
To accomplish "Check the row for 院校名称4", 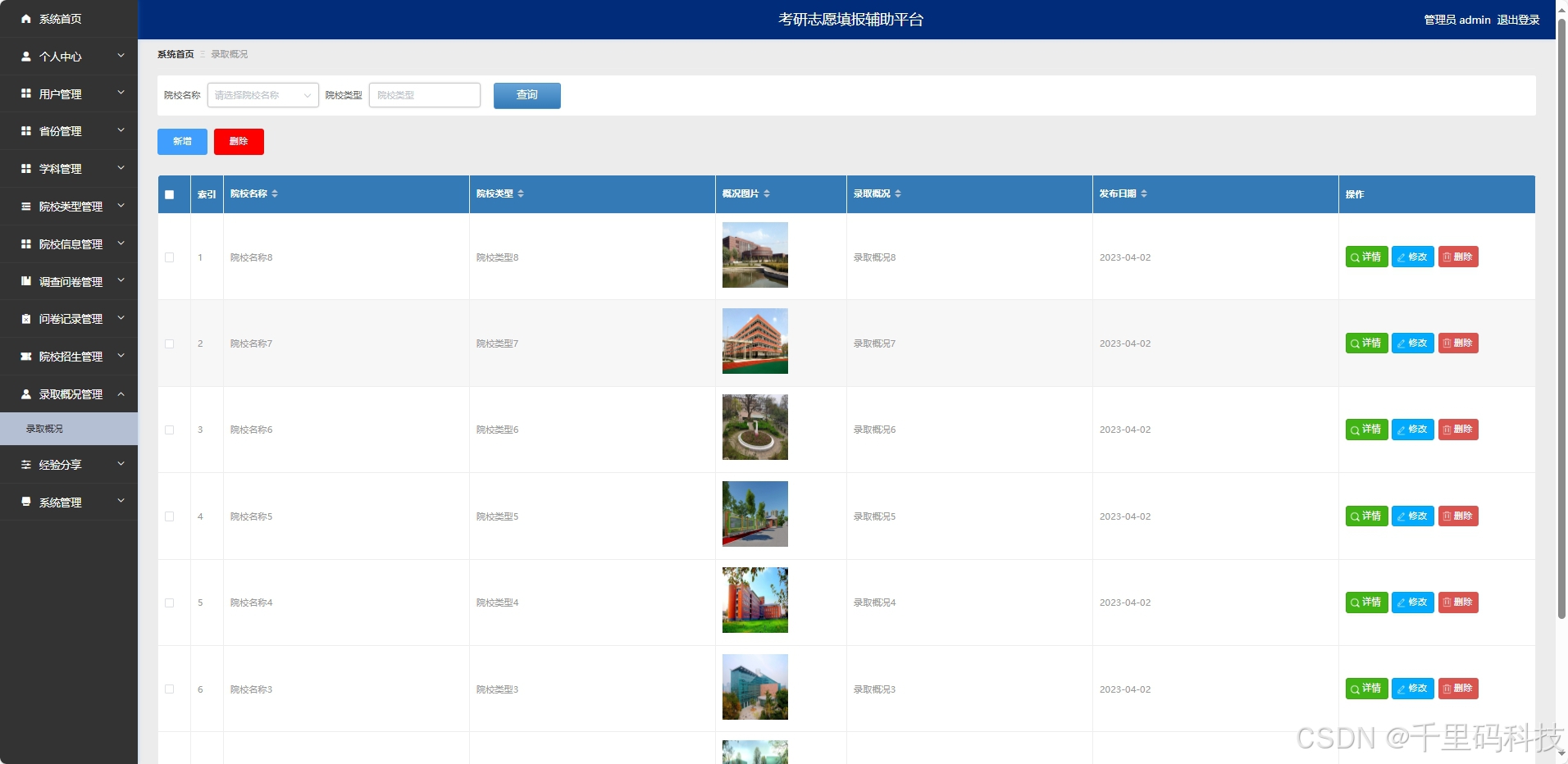I will click(x=170, y=603).
